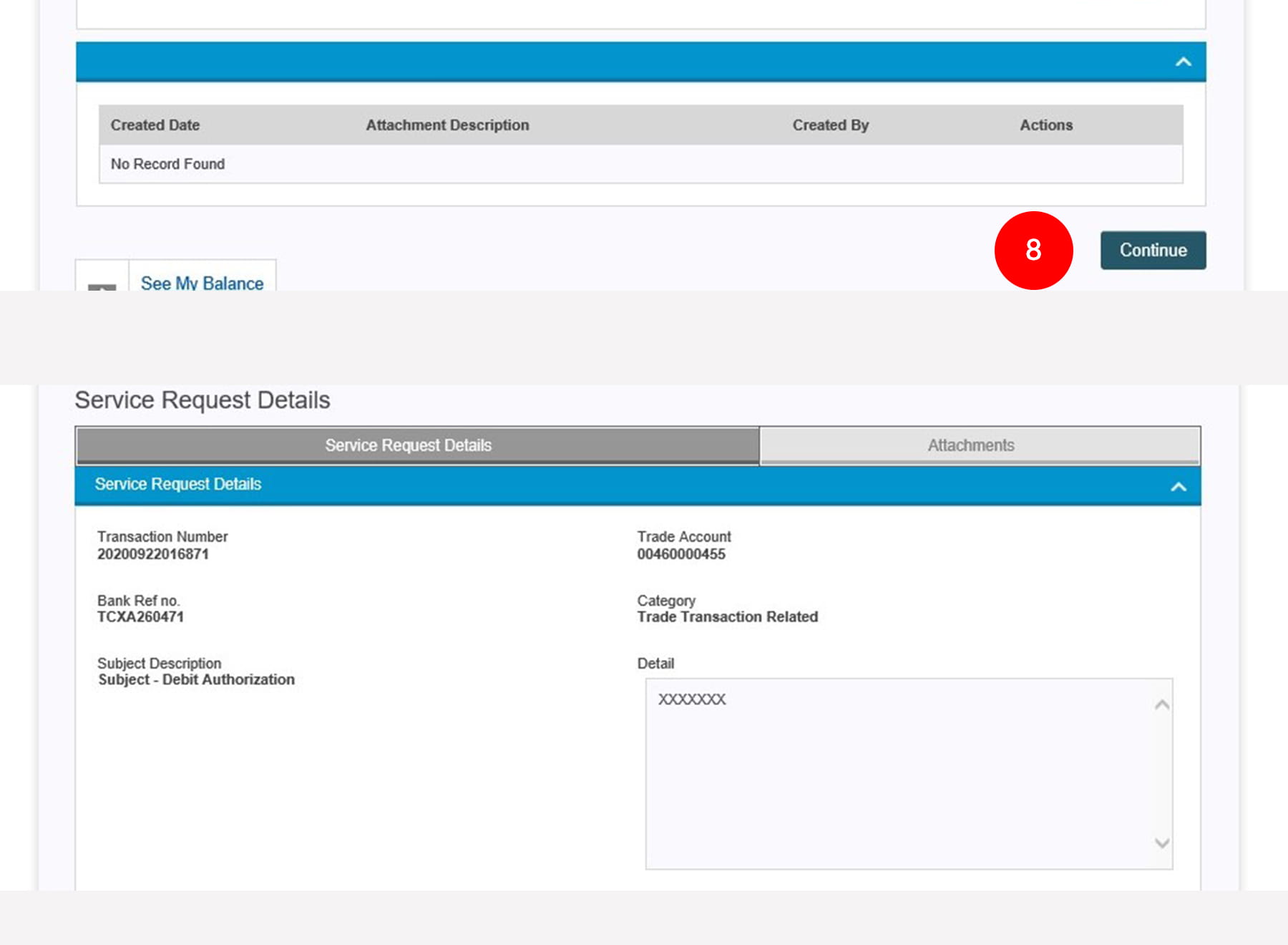Click the red step 8 marker
1288x945 pixels.
click(1033, 251)
